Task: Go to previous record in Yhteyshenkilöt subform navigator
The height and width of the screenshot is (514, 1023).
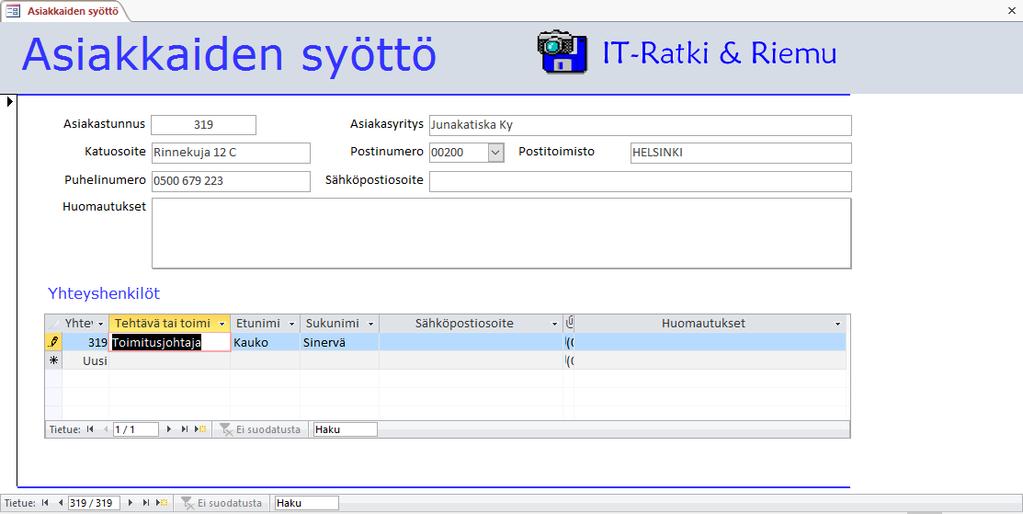Action: tap(106, 429)
